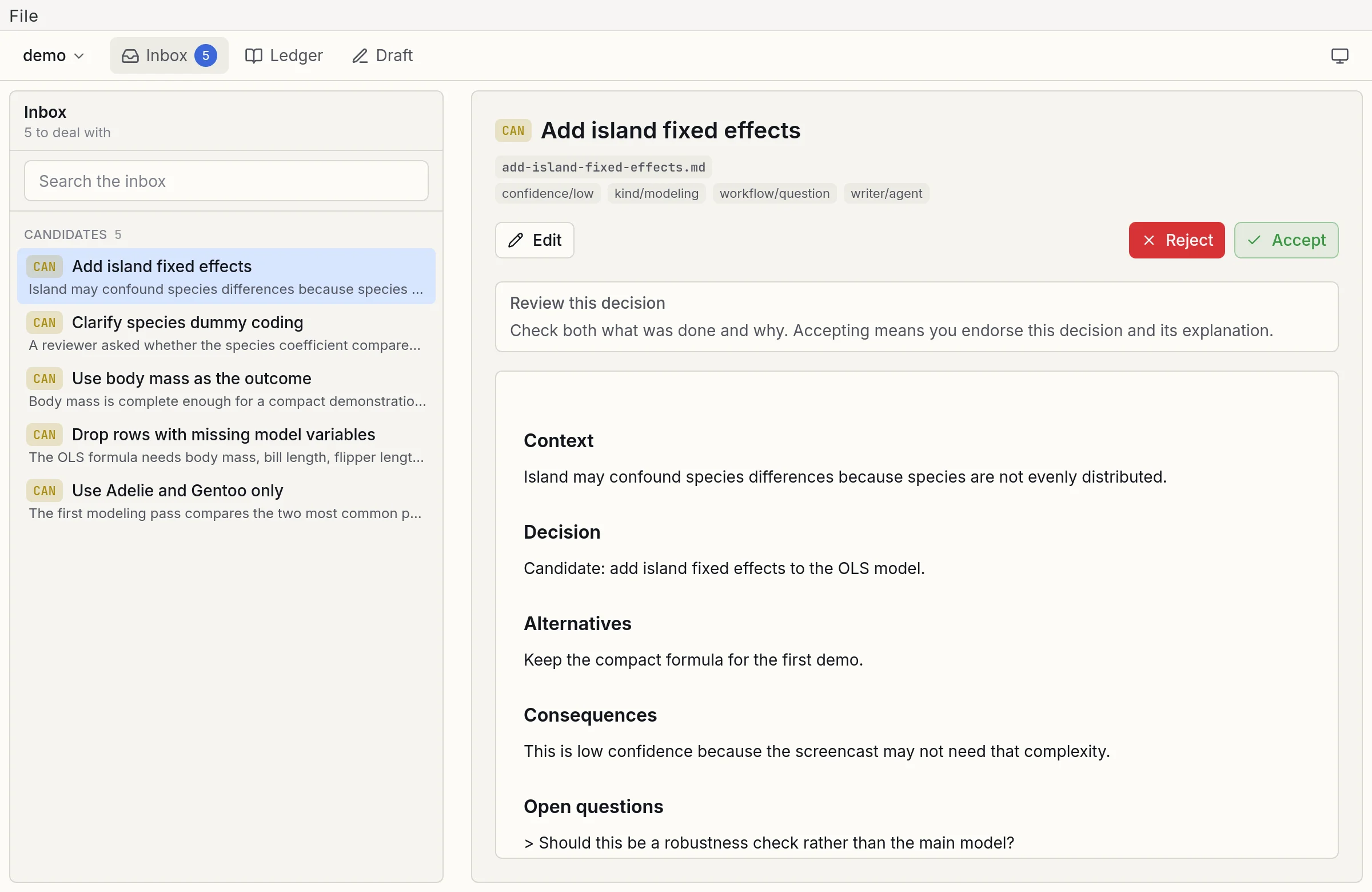
Task: Switch to the Inbox tab
Action: [x=169, y=55]
